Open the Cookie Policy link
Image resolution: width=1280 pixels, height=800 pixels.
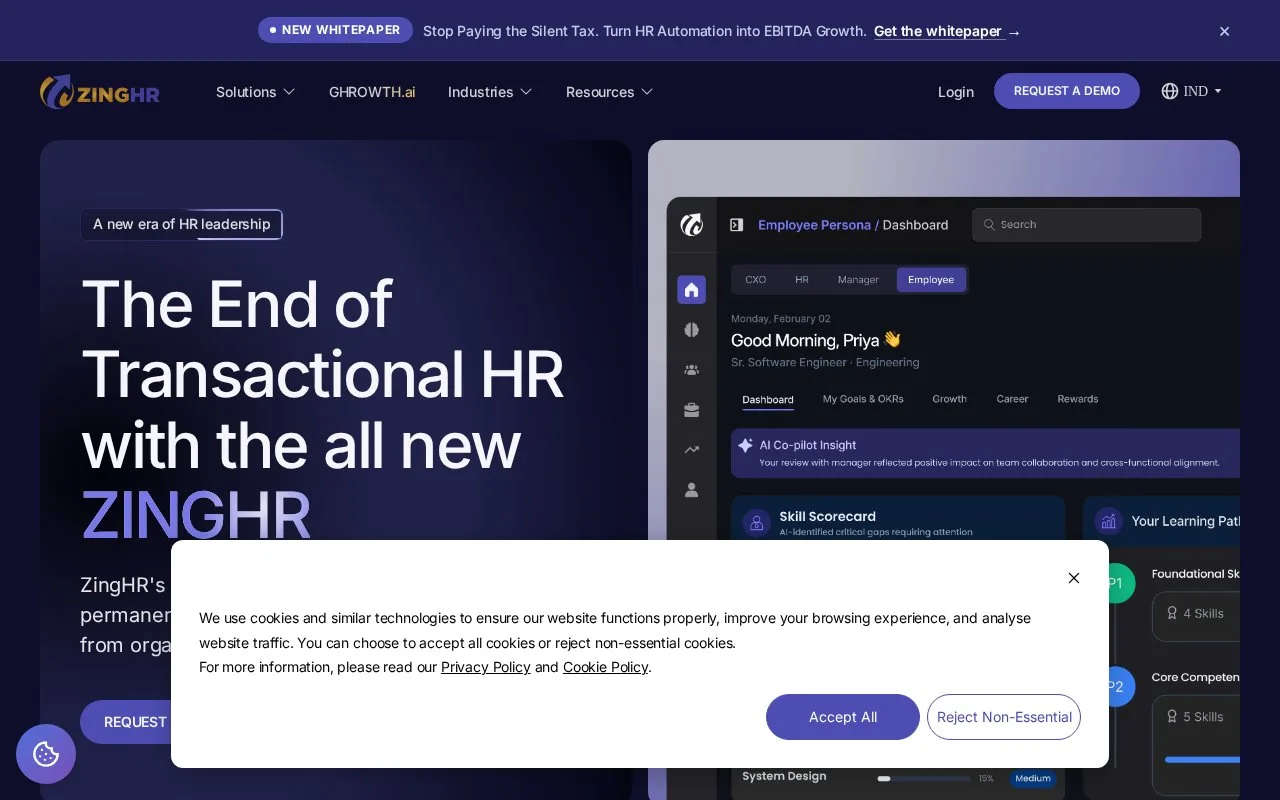605,667
